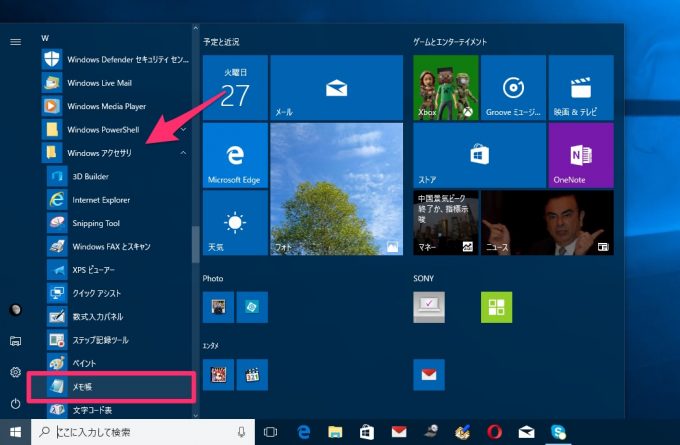The height and width of the screenshot is (445, 680).
Task: Launch Internet Explorer from accessories
Action: point(118,200)
